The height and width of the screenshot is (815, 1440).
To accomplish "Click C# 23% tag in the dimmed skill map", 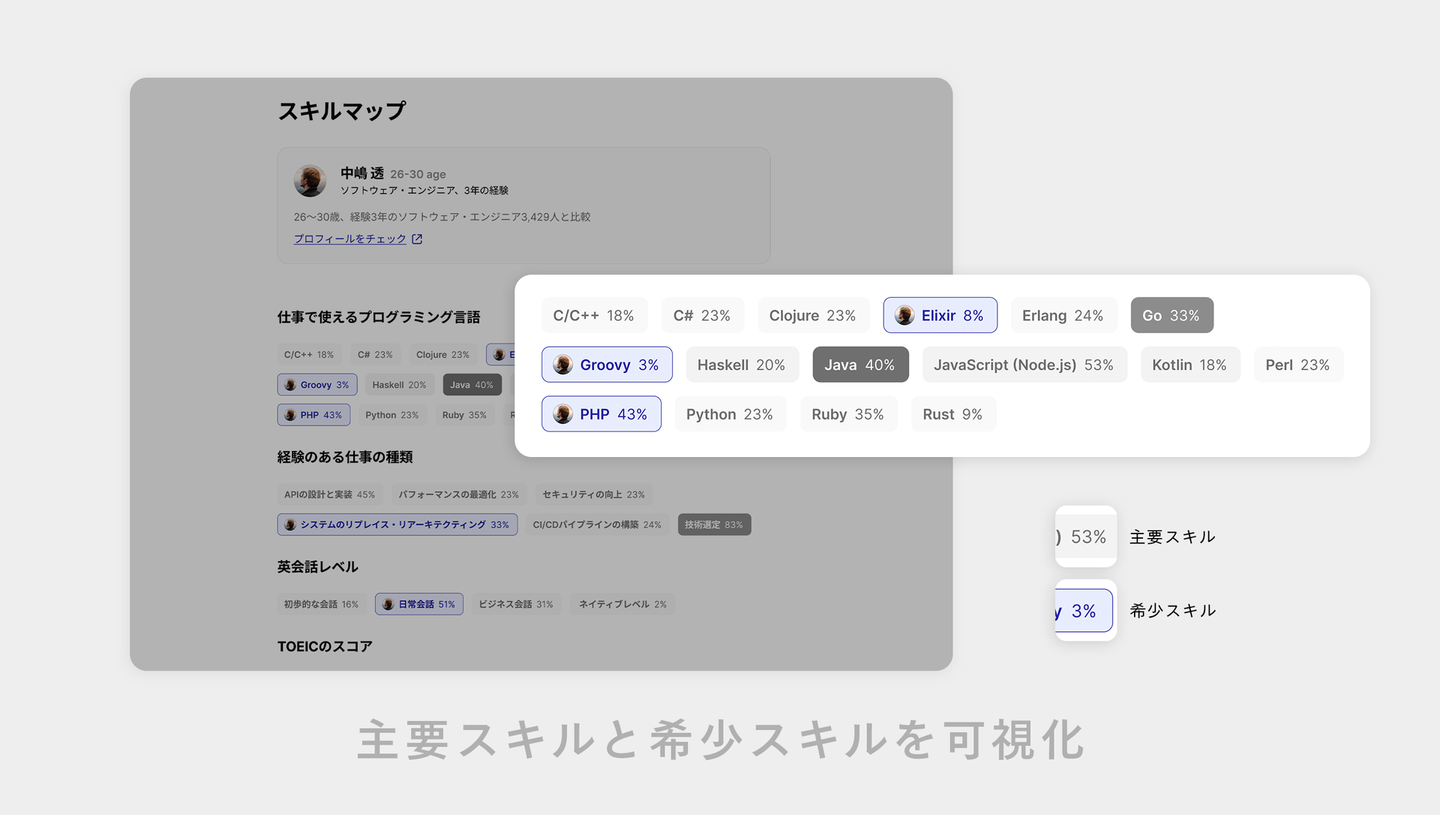I will [375, 355].
